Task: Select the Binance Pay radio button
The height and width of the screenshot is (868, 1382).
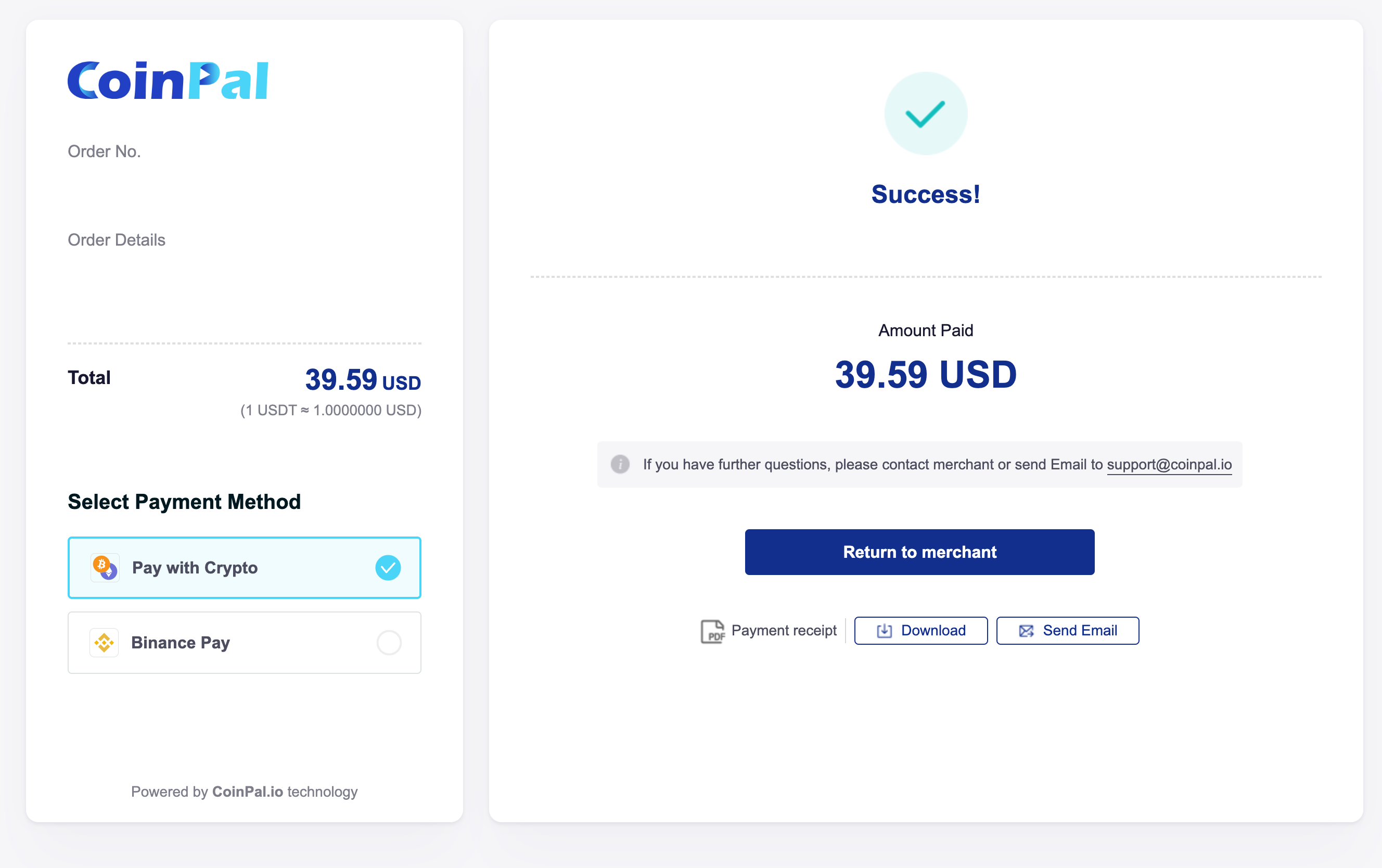Action: [389, 642]
